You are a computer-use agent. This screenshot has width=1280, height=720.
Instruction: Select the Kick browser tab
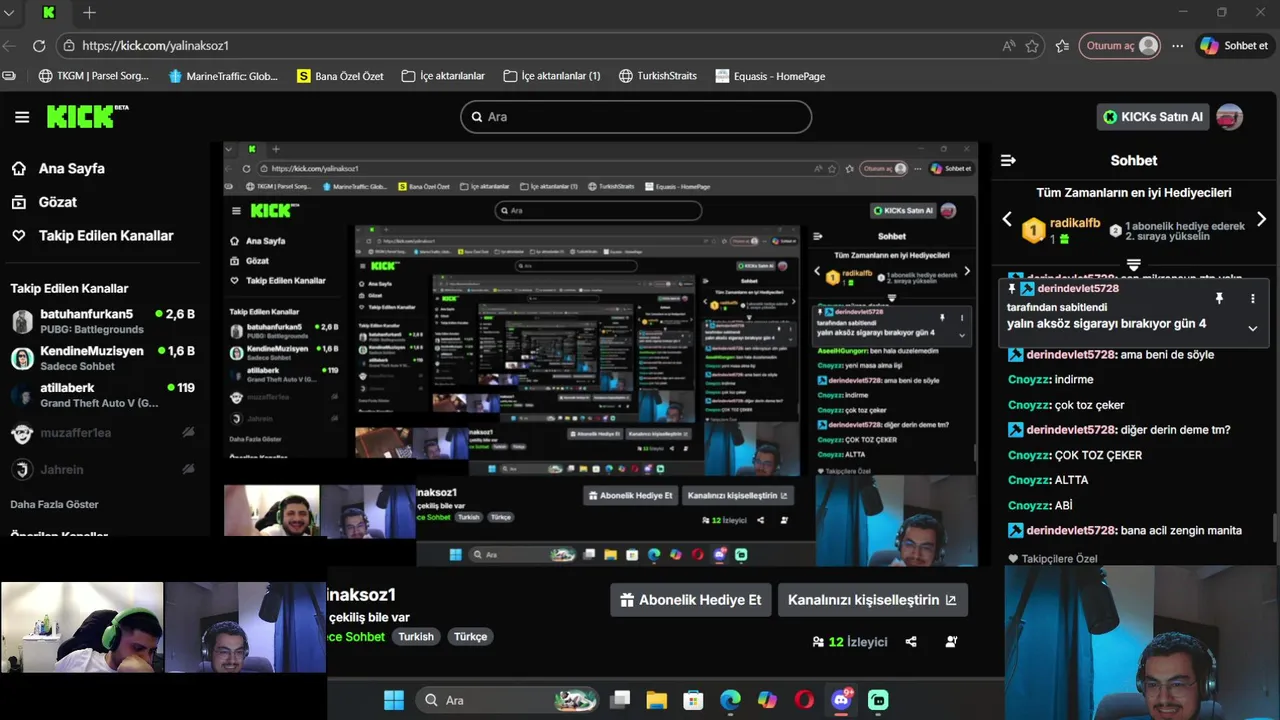click(48, 13)
